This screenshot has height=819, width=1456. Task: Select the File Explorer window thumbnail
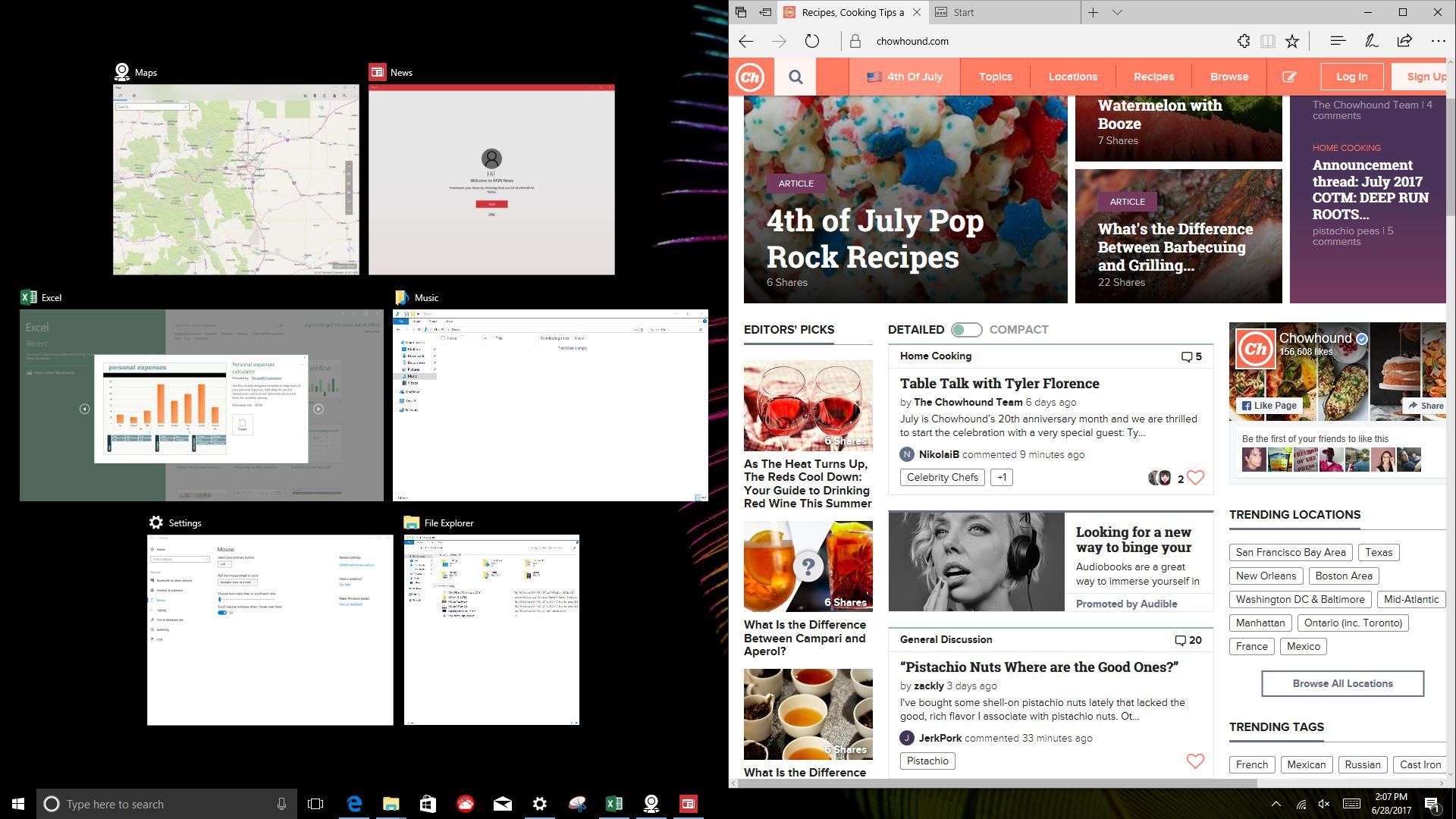pos(491,630)
